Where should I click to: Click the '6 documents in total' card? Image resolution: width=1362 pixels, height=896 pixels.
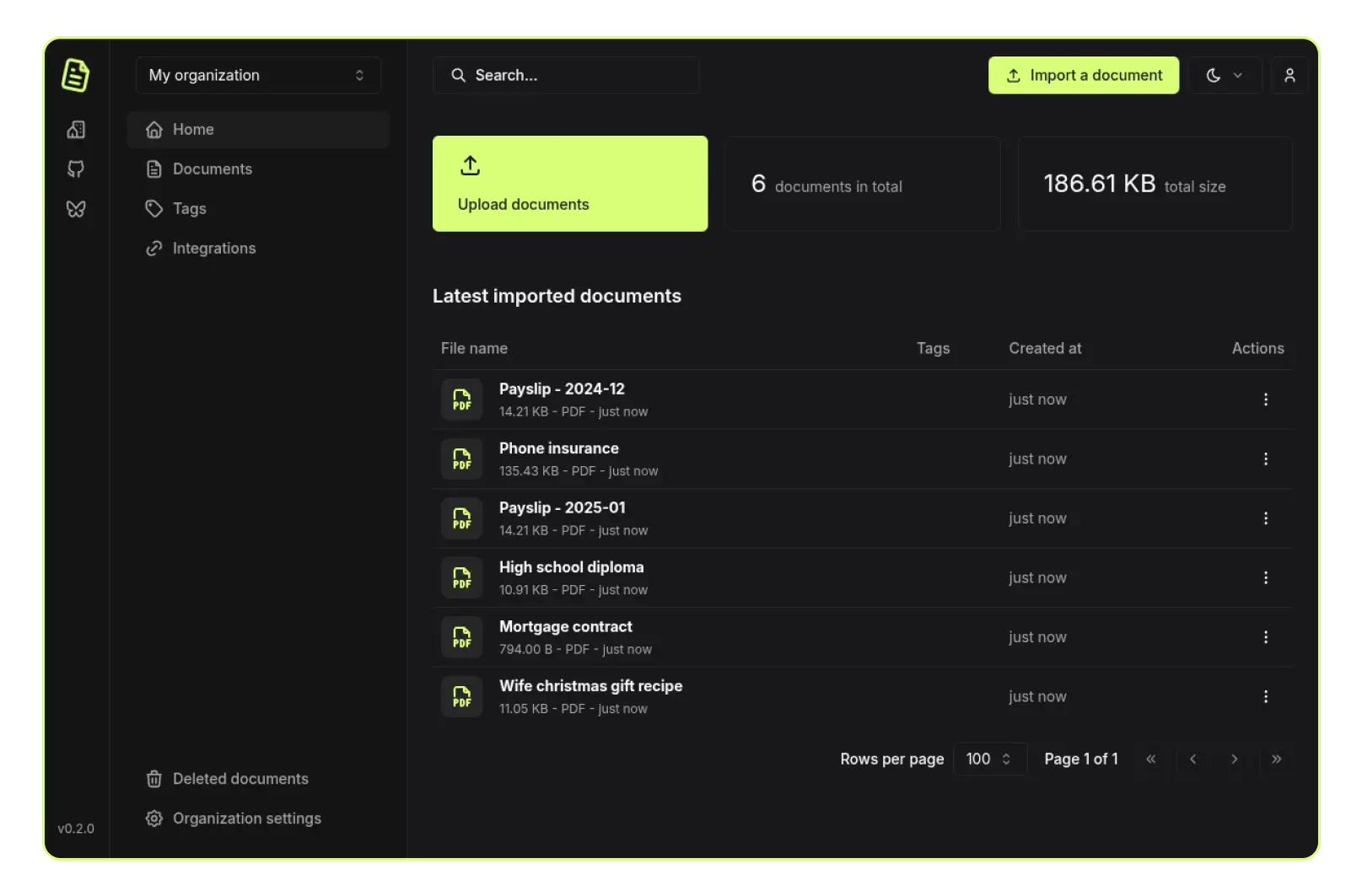(863, 184)
